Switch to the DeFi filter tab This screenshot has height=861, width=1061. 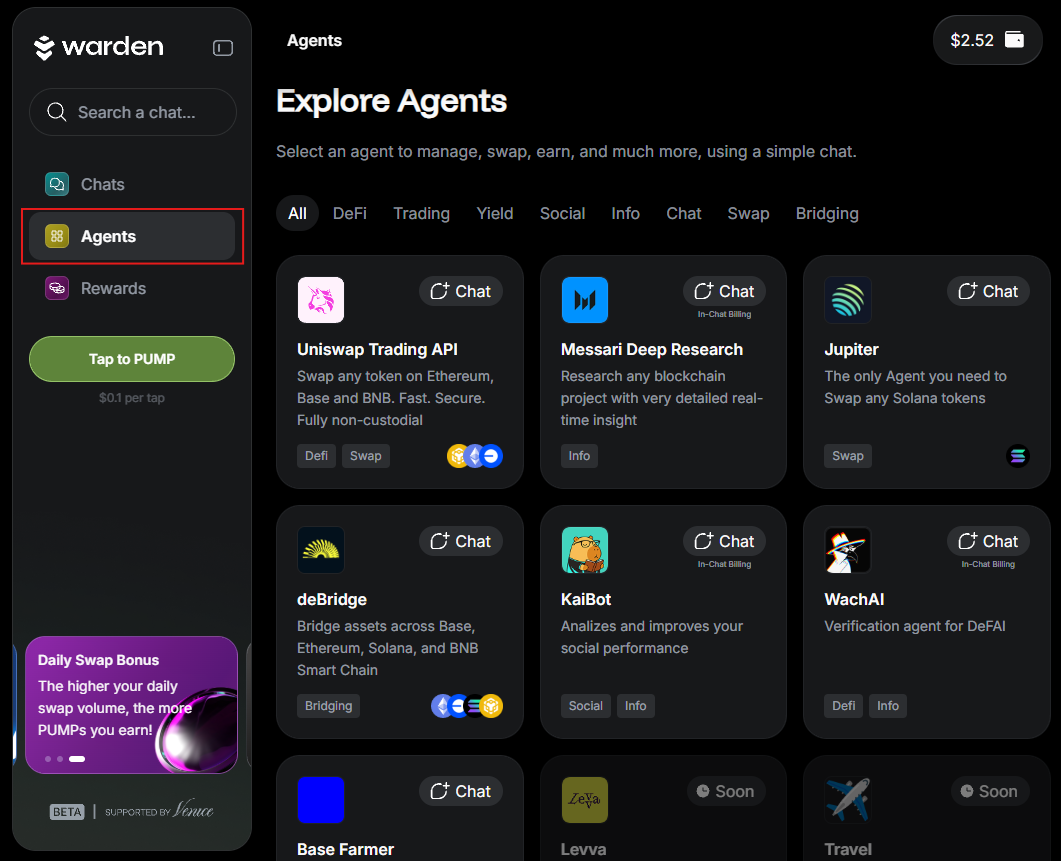[x=349, y=213]
